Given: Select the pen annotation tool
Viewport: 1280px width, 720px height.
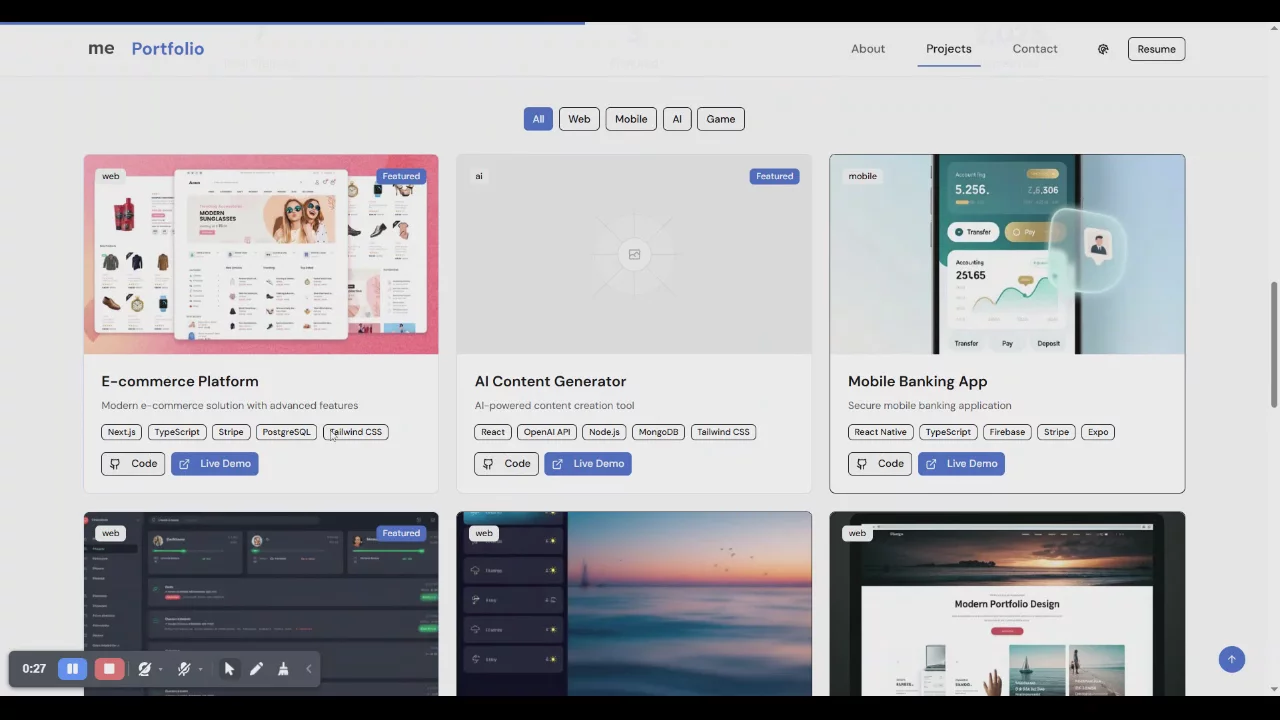Looking at the screenshot, I should coord(256,669).
